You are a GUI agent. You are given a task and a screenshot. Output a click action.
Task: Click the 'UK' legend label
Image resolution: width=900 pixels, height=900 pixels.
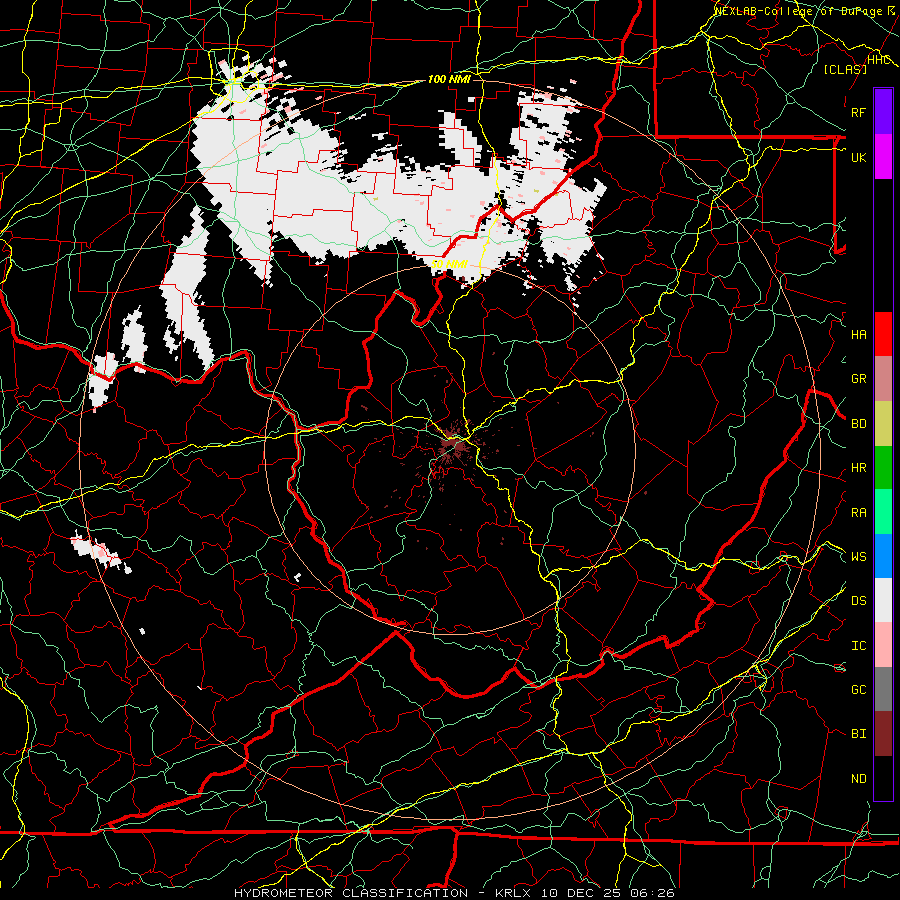[x=858, y=157]
